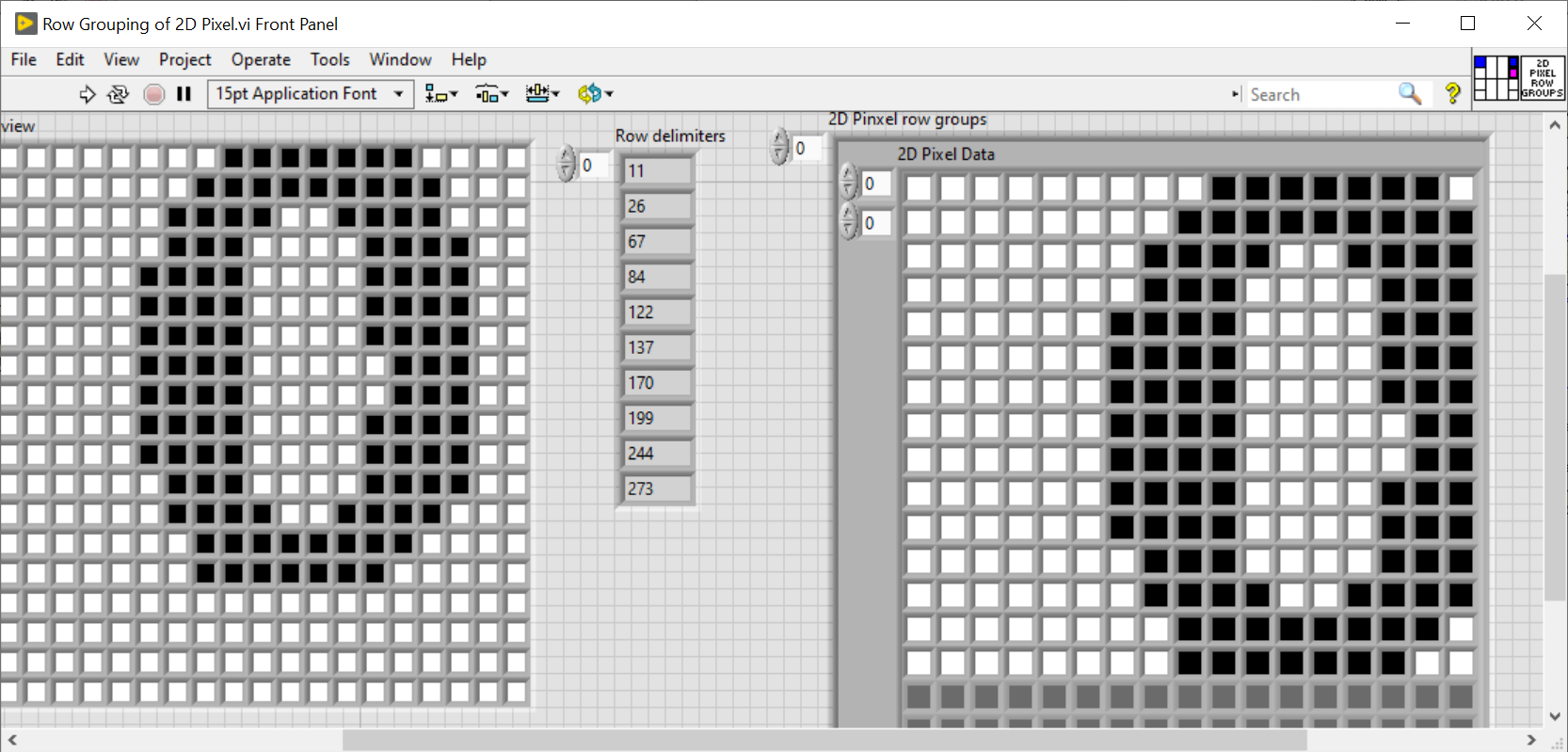The height and width of the screenshot is (752, 1568).
Task: Open the Project menu
Action: click(185, 59)
